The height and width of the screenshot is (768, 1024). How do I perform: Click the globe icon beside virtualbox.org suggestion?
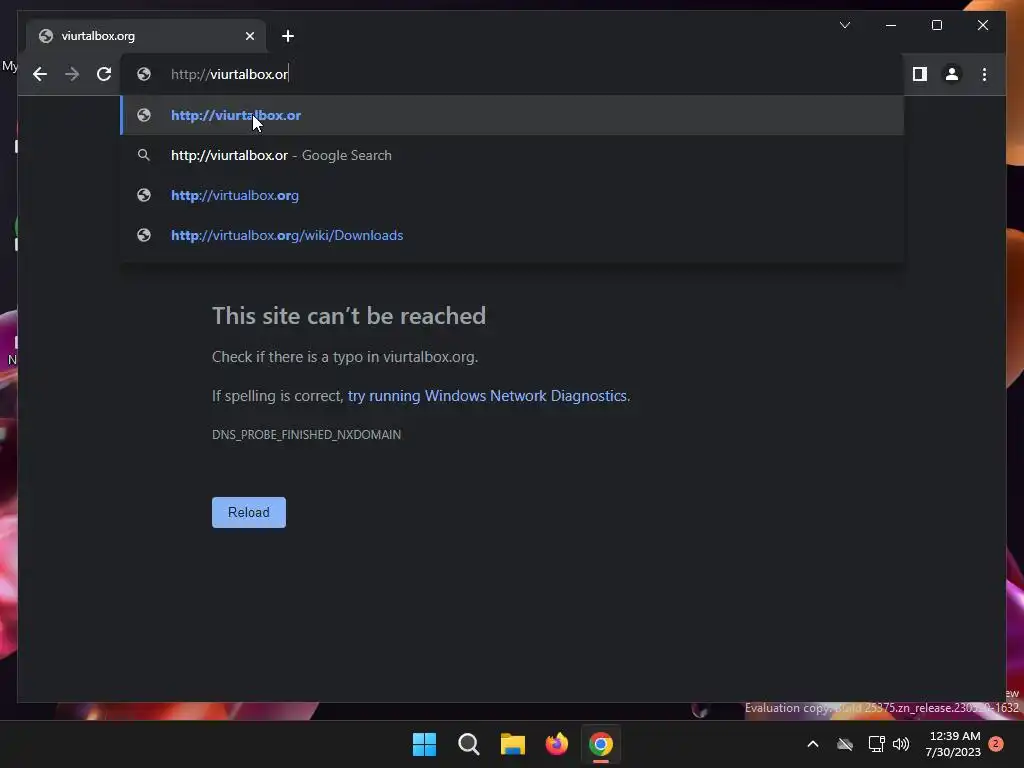[x=144, y=195]
